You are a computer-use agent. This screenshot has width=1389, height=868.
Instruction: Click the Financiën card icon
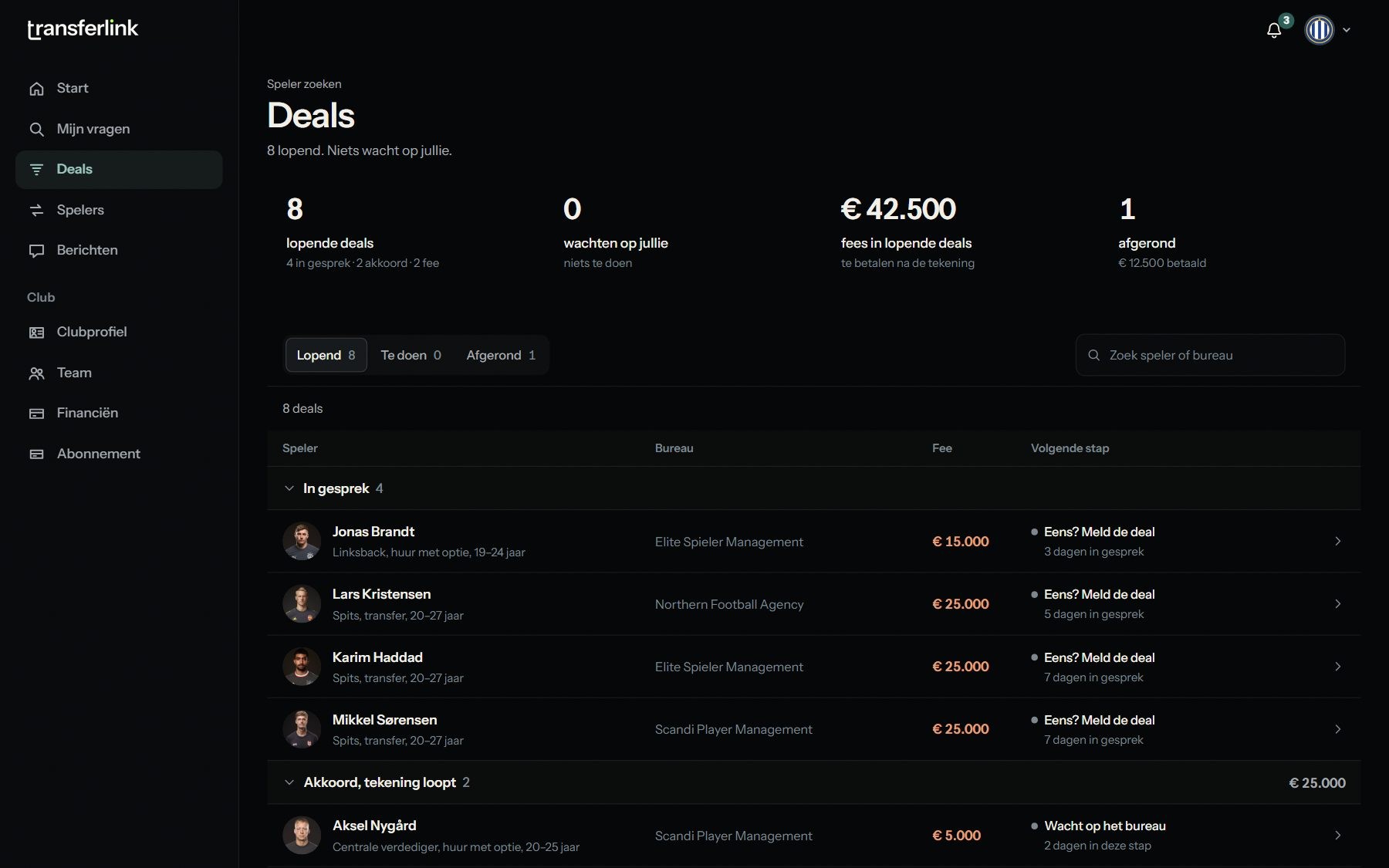coord(36,414)
